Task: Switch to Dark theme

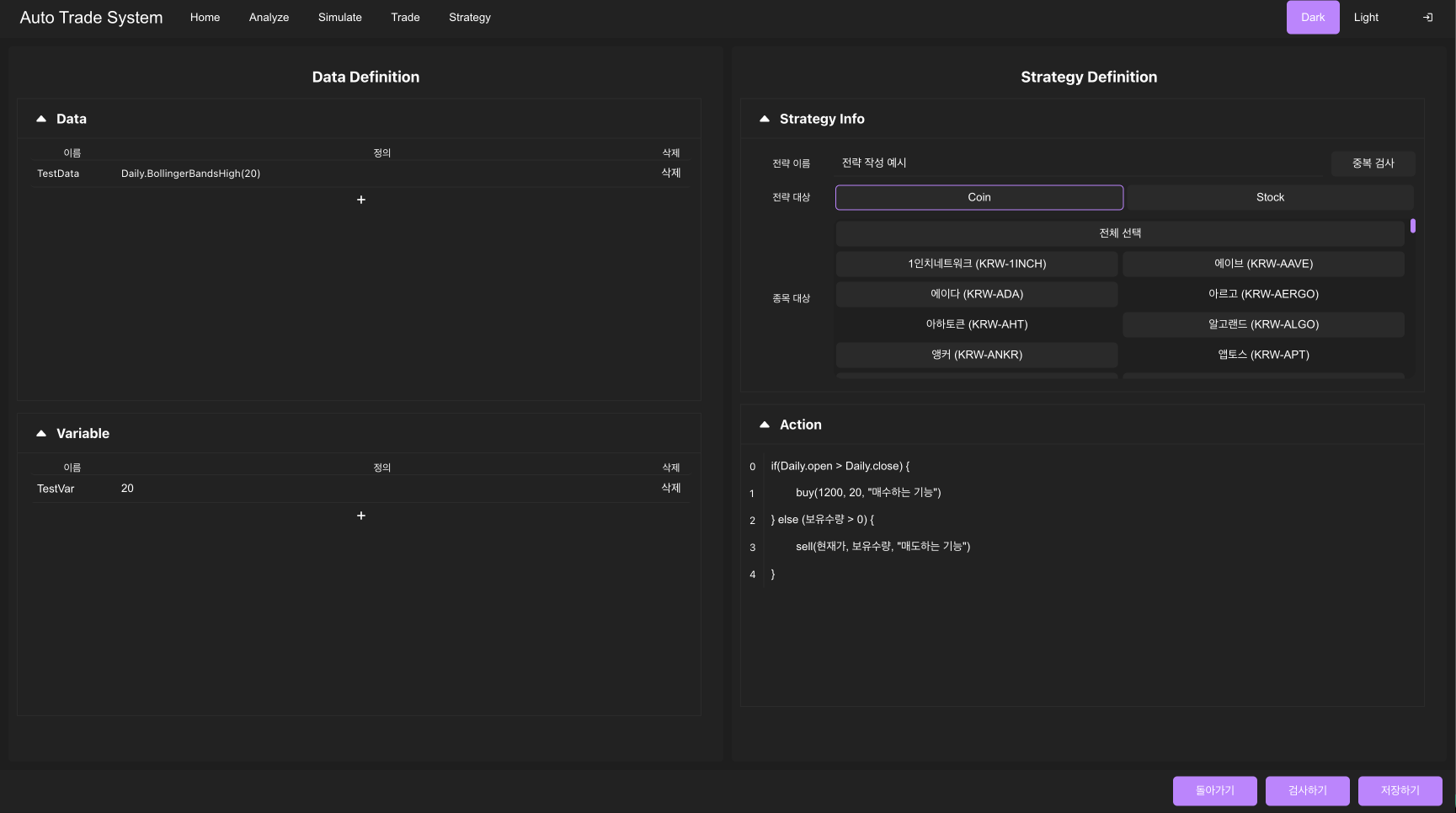Action: [x=1312, y=18]
